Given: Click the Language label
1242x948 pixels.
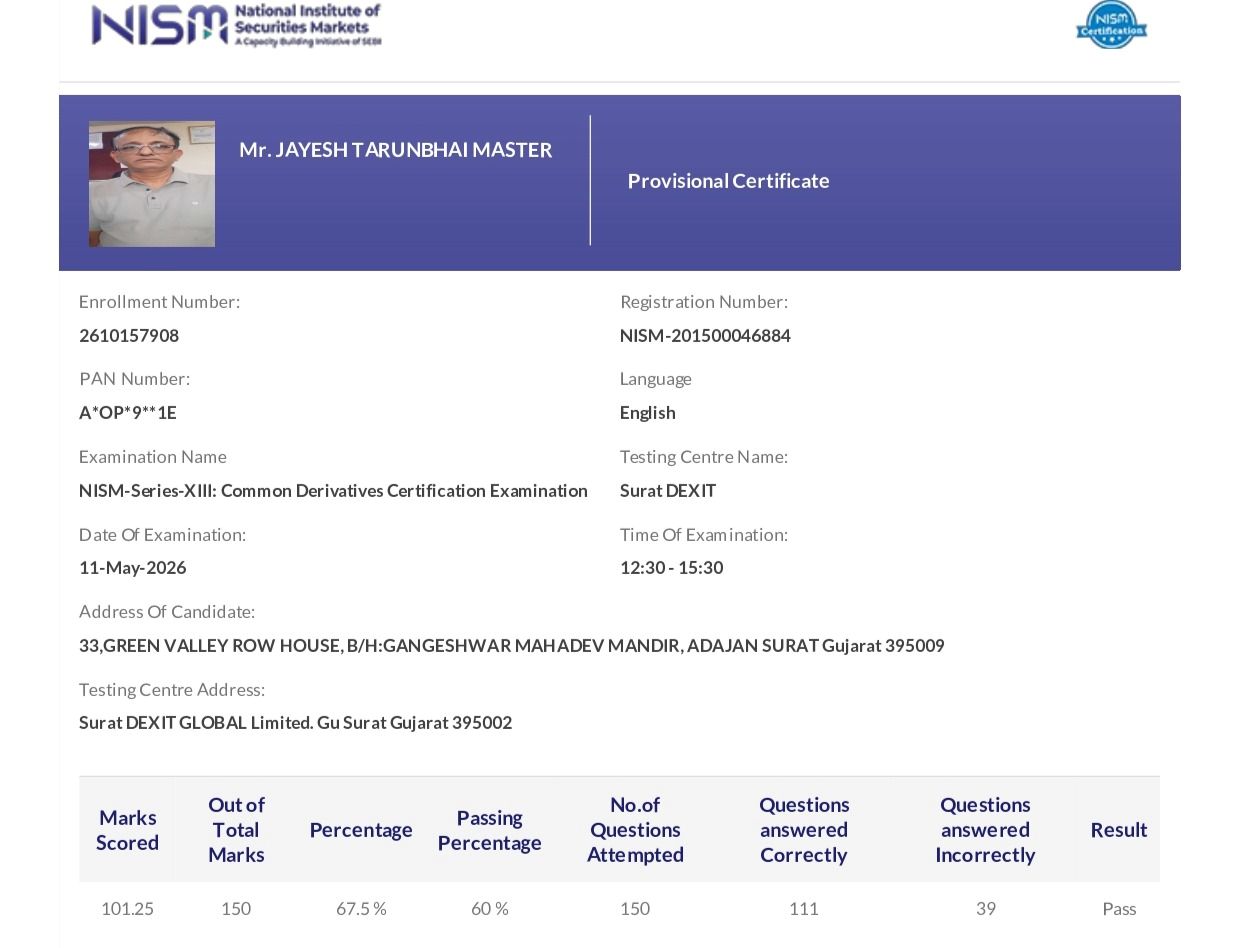Looking at the screenshot, I should coord(656,379).
